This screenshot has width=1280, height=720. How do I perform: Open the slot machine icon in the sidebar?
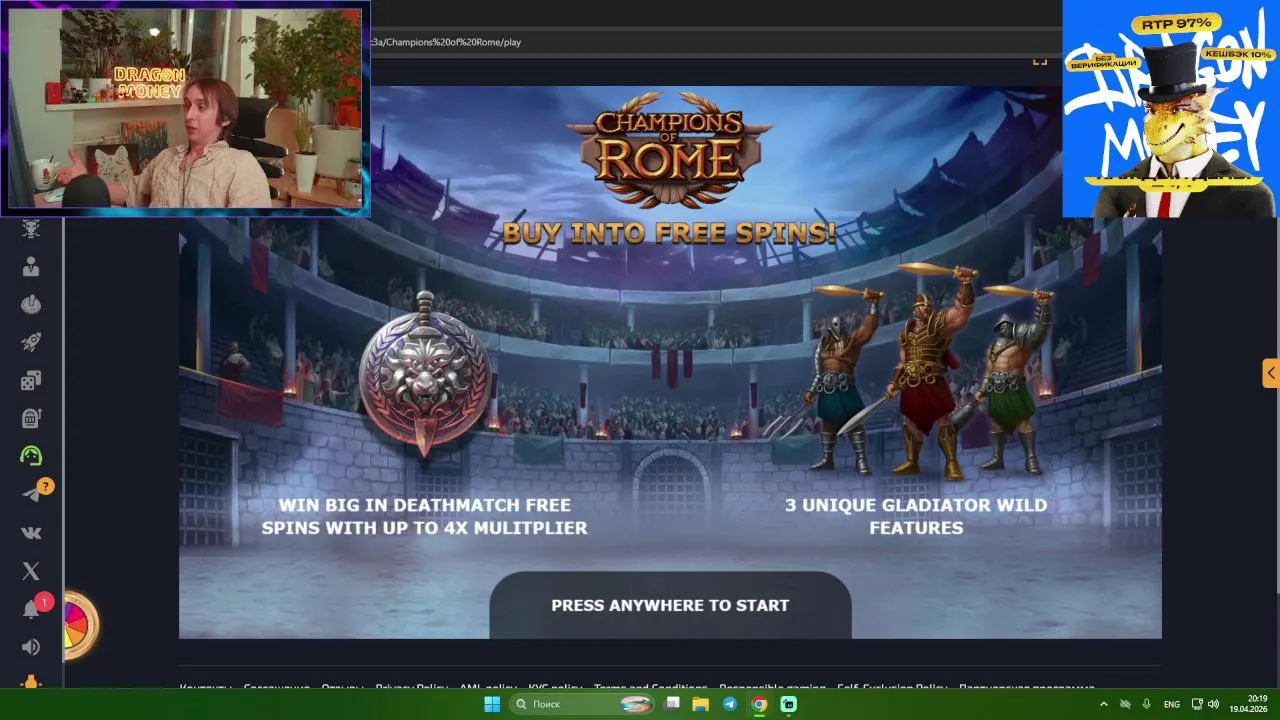click(31, 418)
